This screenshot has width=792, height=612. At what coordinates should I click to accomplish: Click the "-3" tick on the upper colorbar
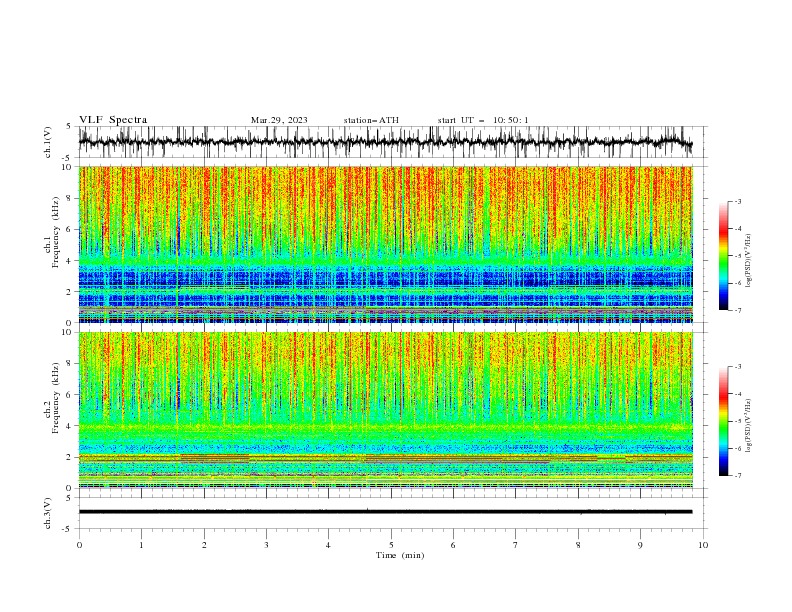(x=737, y=201)
